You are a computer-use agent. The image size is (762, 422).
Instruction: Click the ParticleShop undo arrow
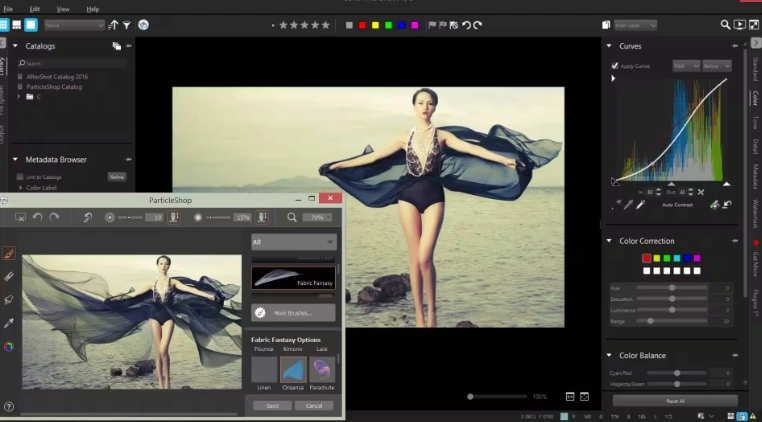(x=37, y=217)
